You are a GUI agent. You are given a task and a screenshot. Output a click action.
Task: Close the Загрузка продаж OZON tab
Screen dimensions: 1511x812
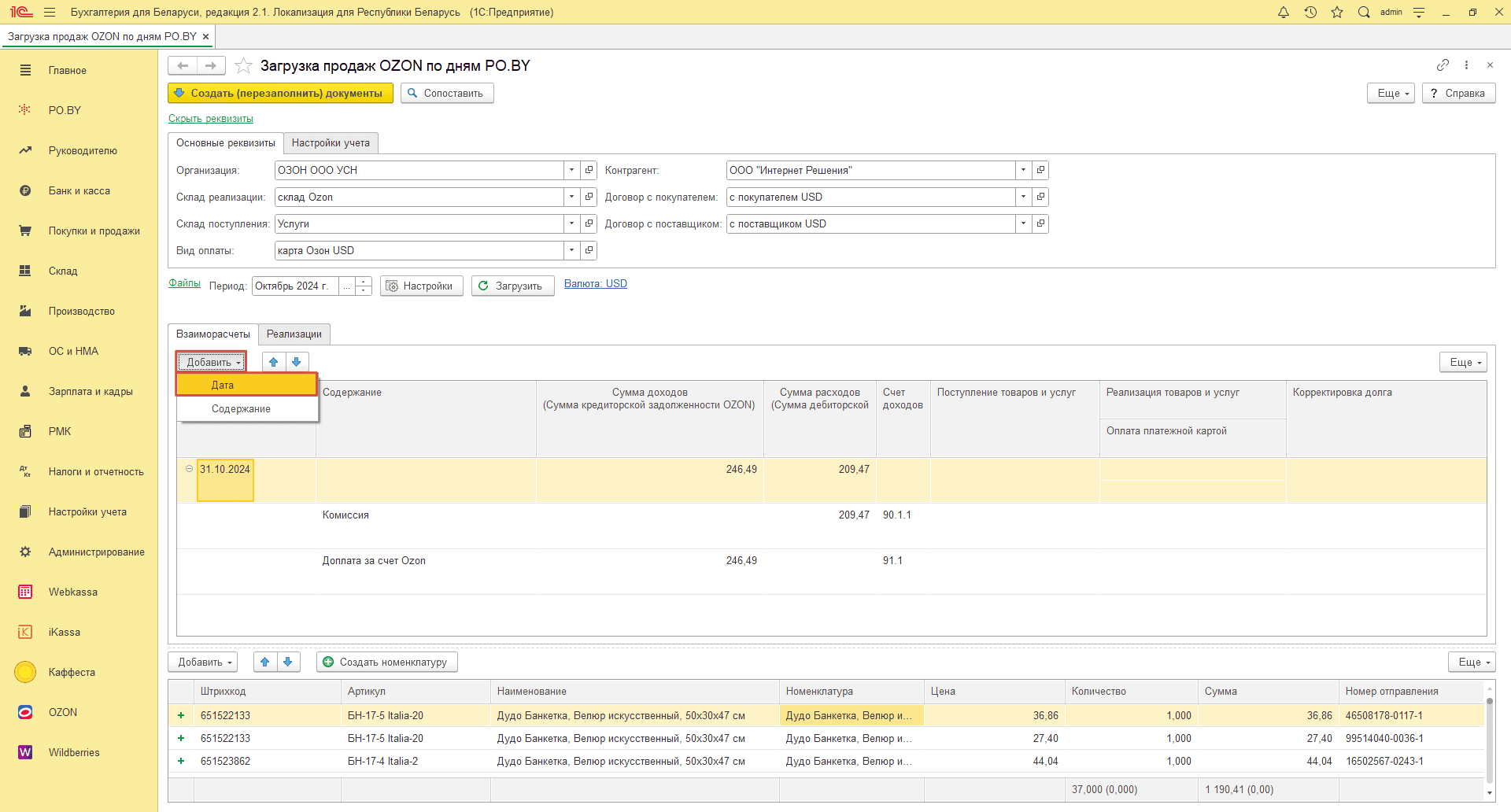tap(206, 36)
